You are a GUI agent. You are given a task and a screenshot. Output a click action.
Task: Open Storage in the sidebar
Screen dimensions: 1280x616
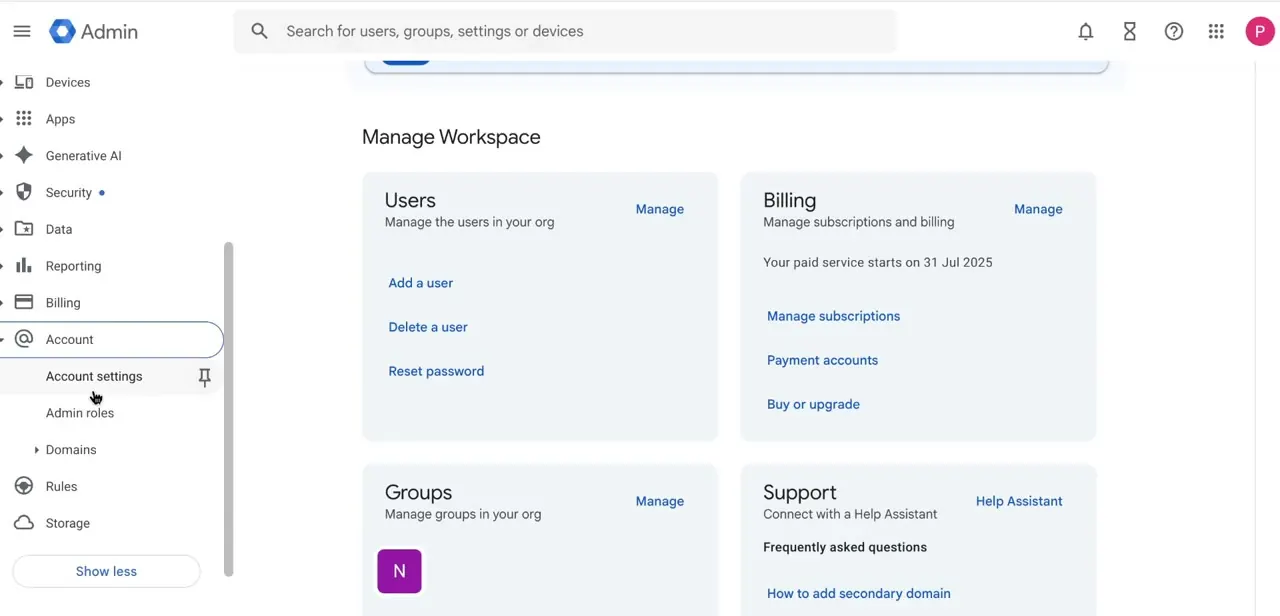[67, 523]
